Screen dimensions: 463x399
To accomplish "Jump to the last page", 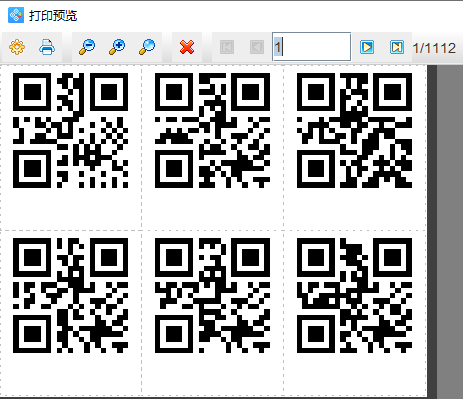I will click(397, 47).
